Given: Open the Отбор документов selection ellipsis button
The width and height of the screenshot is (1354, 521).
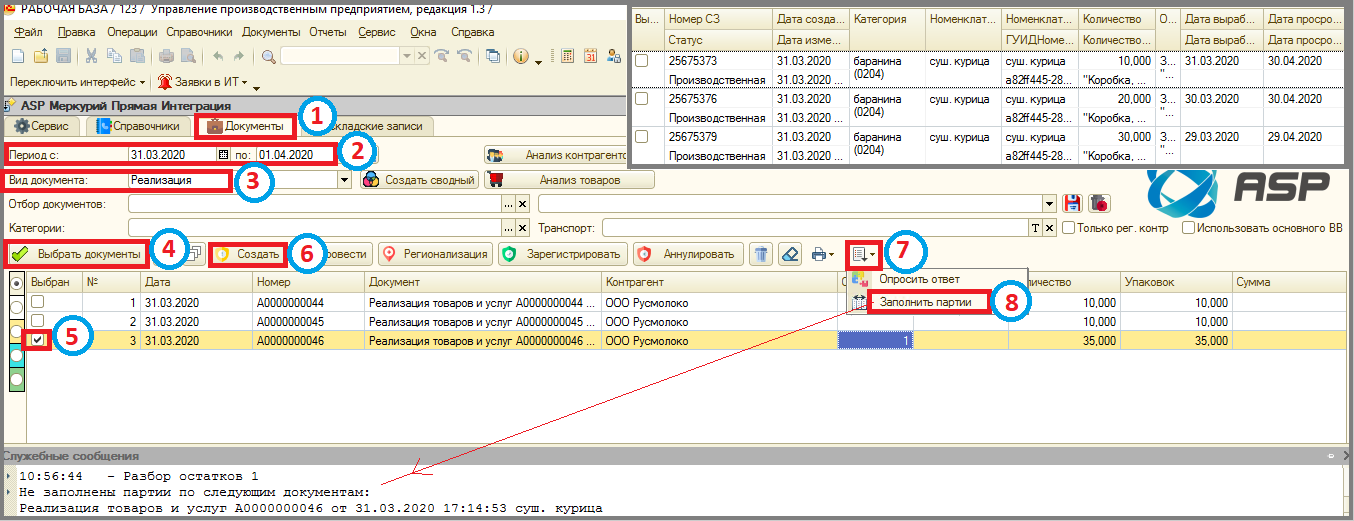Looking at the screenshot, I should click(508, 204).
